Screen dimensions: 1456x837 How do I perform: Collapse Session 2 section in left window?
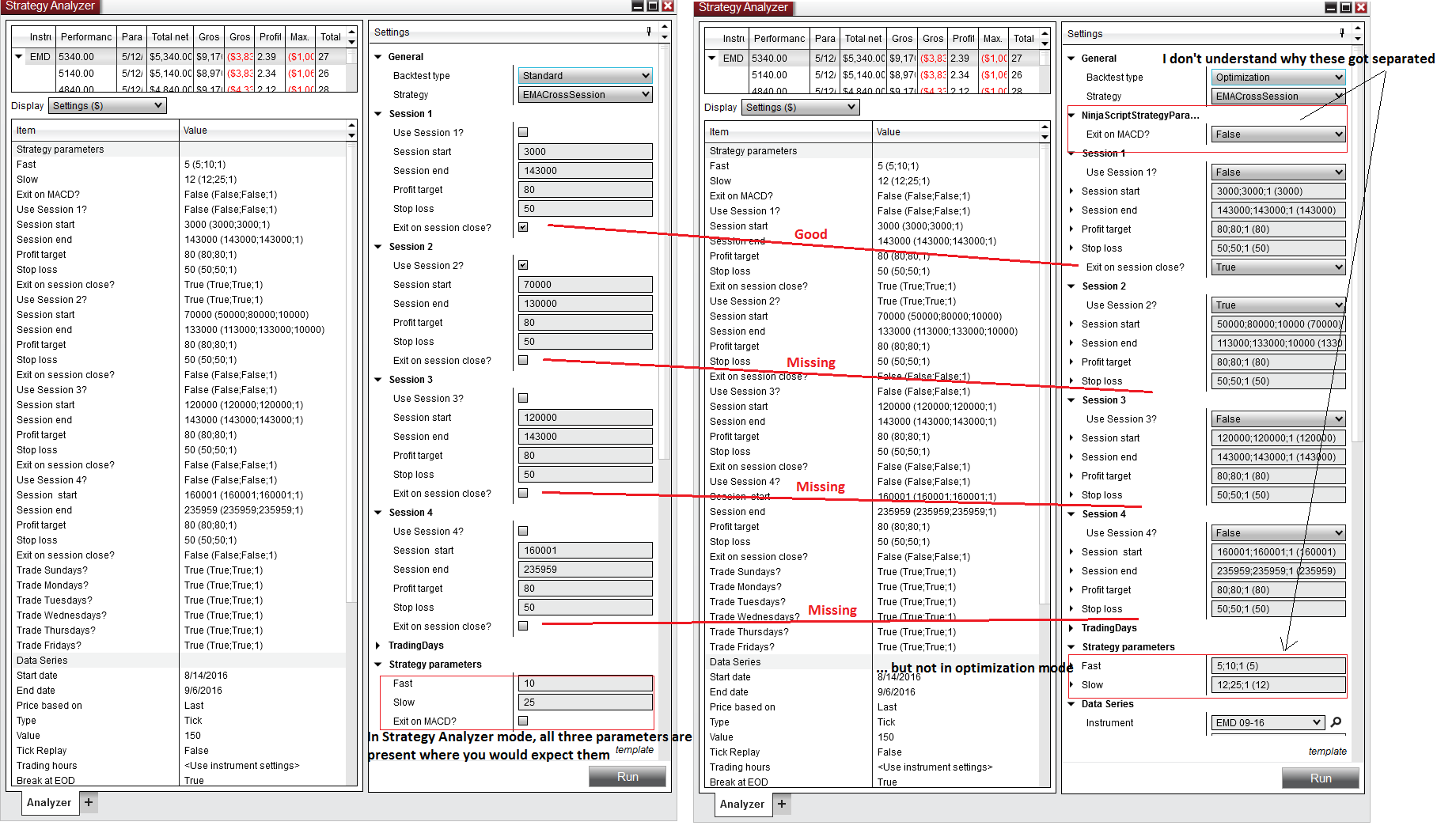coord(378,247)
